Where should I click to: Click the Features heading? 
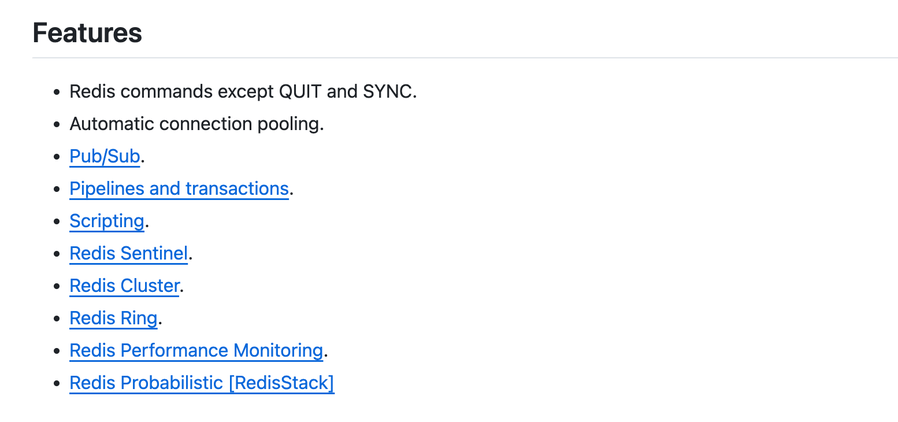[x=87, y=33]
